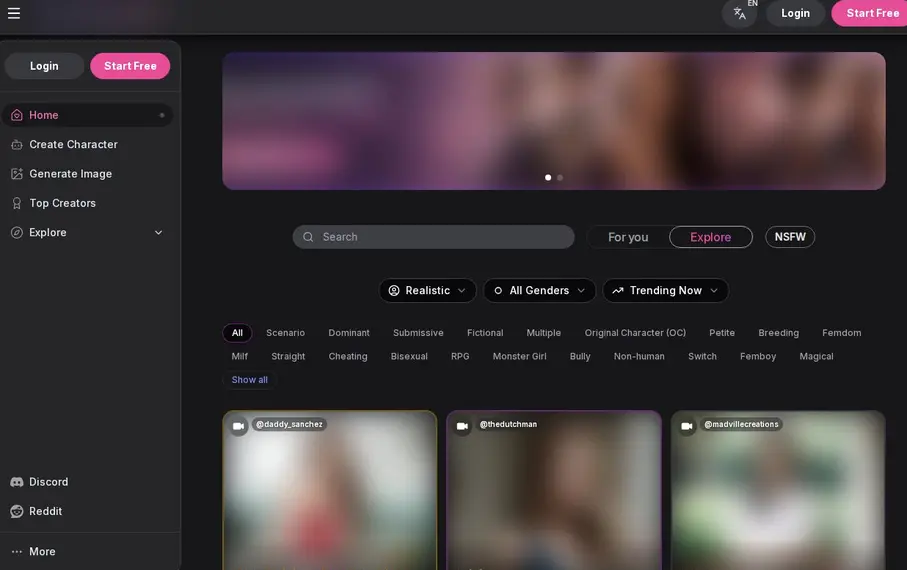This screenshot has height=570, width=907.
Task: Switch to the For you view
Action: click(628, 237)
